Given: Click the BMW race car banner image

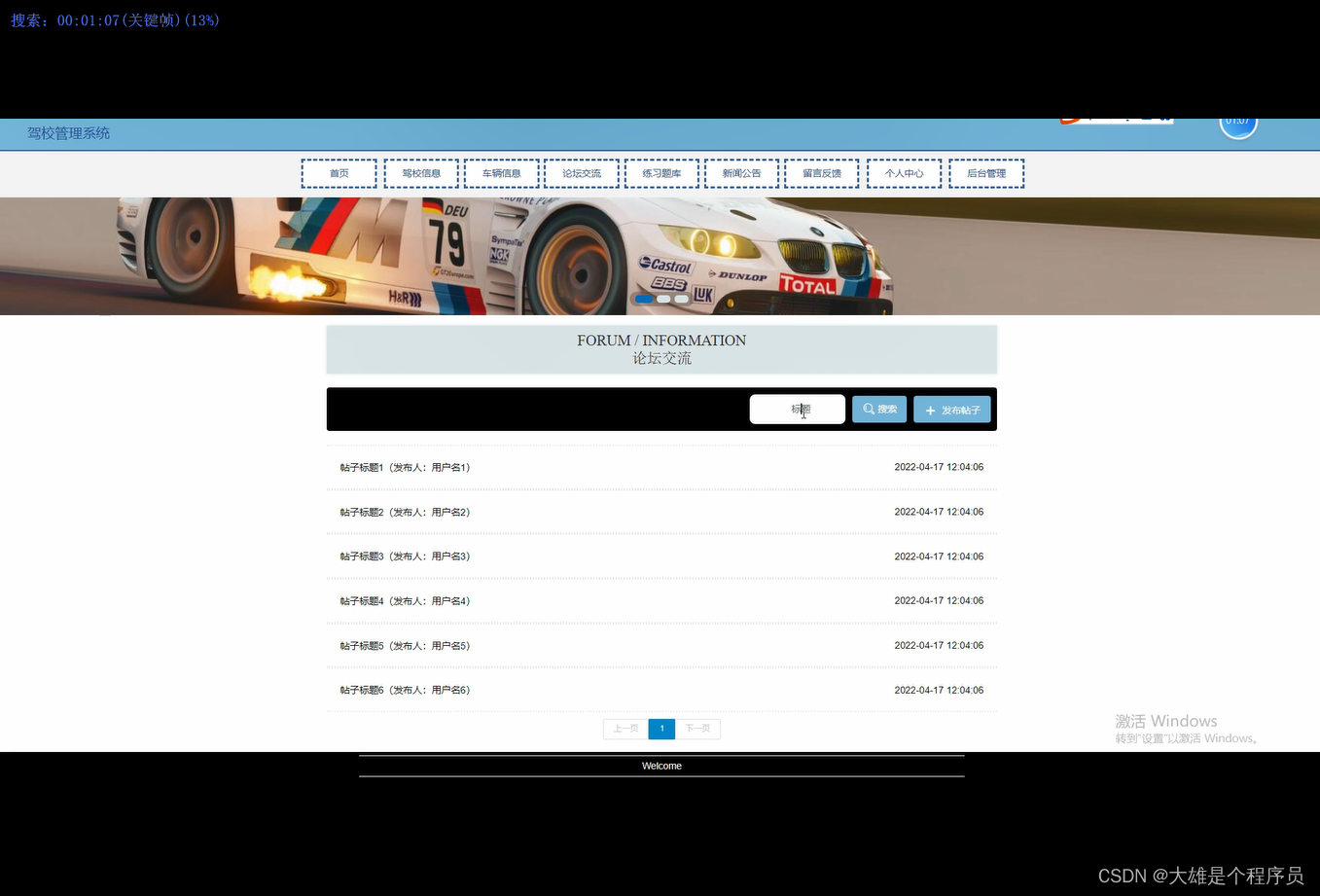Looking at the screenshot, I should pos(660,256).
